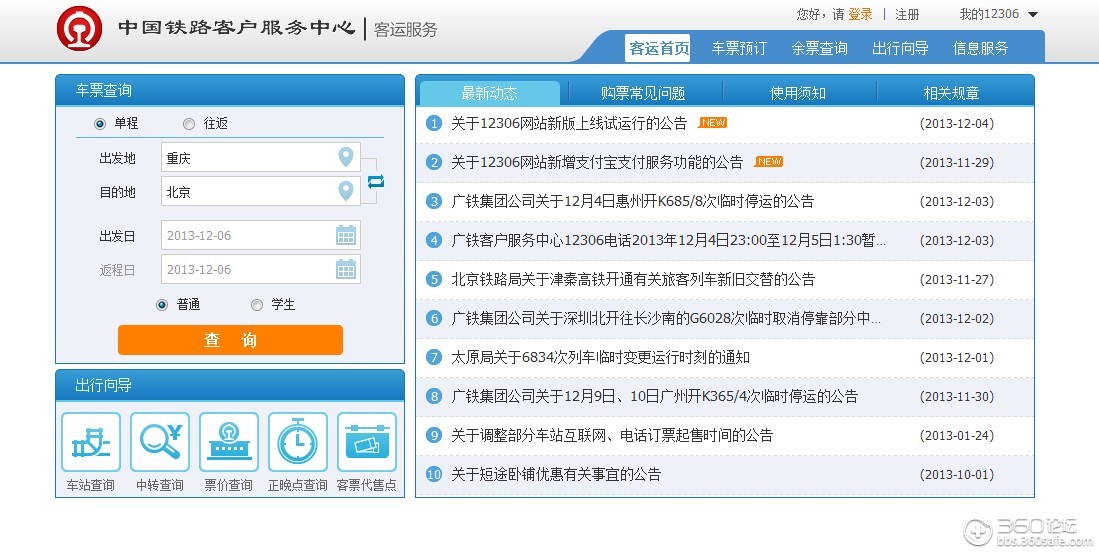Click the 登录 login link
Viewport: 1099px width, 552px height.
click(860, 14)
